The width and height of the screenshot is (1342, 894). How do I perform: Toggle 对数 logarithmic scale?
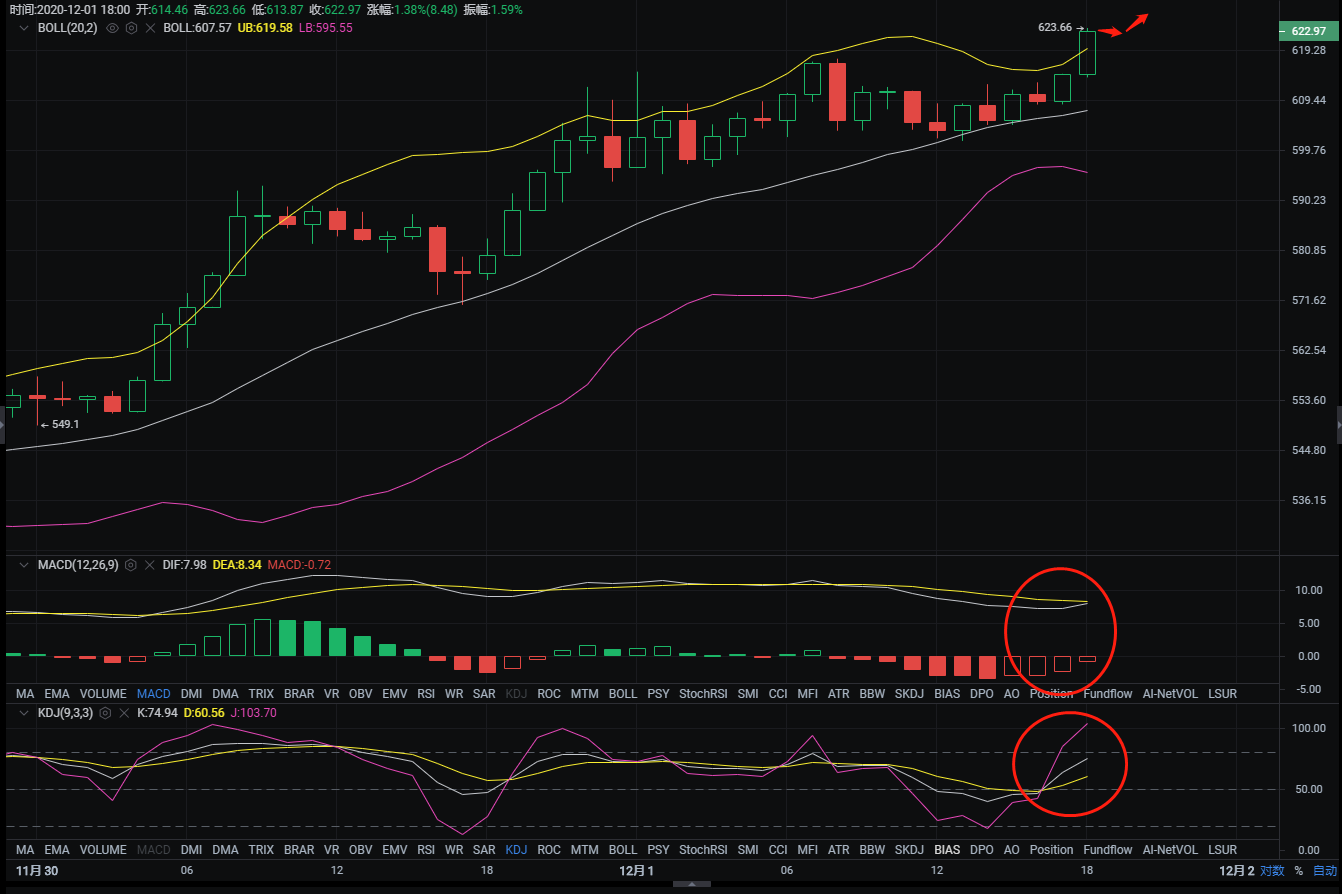pos(1272,871)
